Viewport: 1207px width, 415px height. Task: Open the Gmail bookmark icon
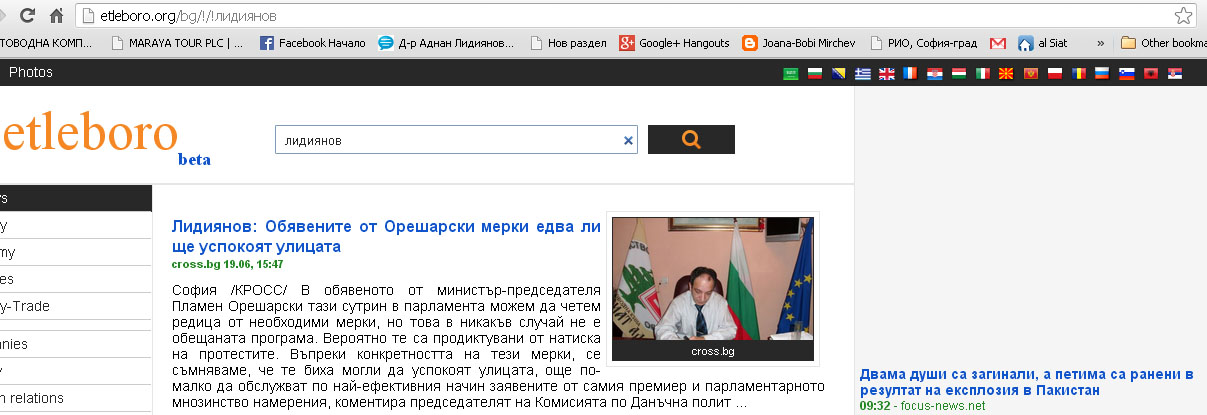(997, 43)
